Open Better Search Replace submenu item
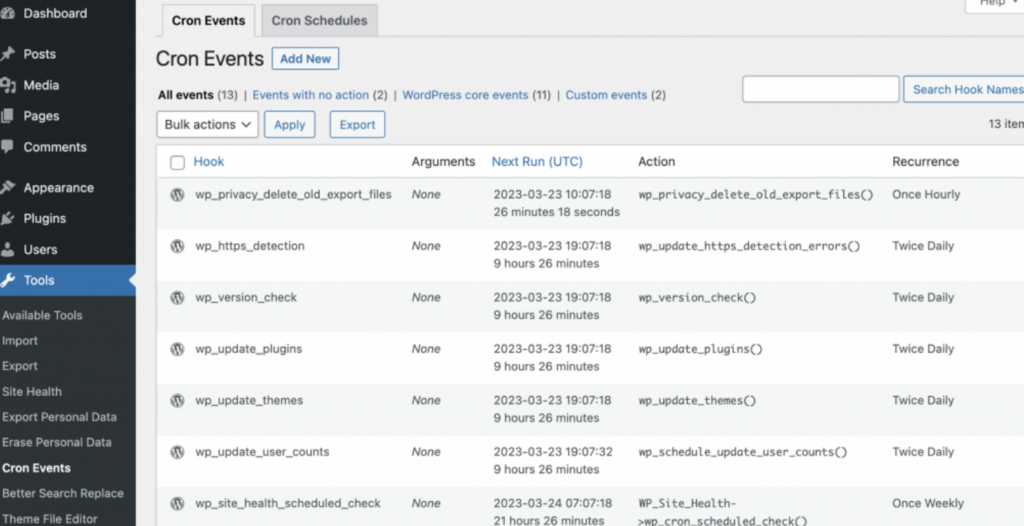 [x=63, y=493]
